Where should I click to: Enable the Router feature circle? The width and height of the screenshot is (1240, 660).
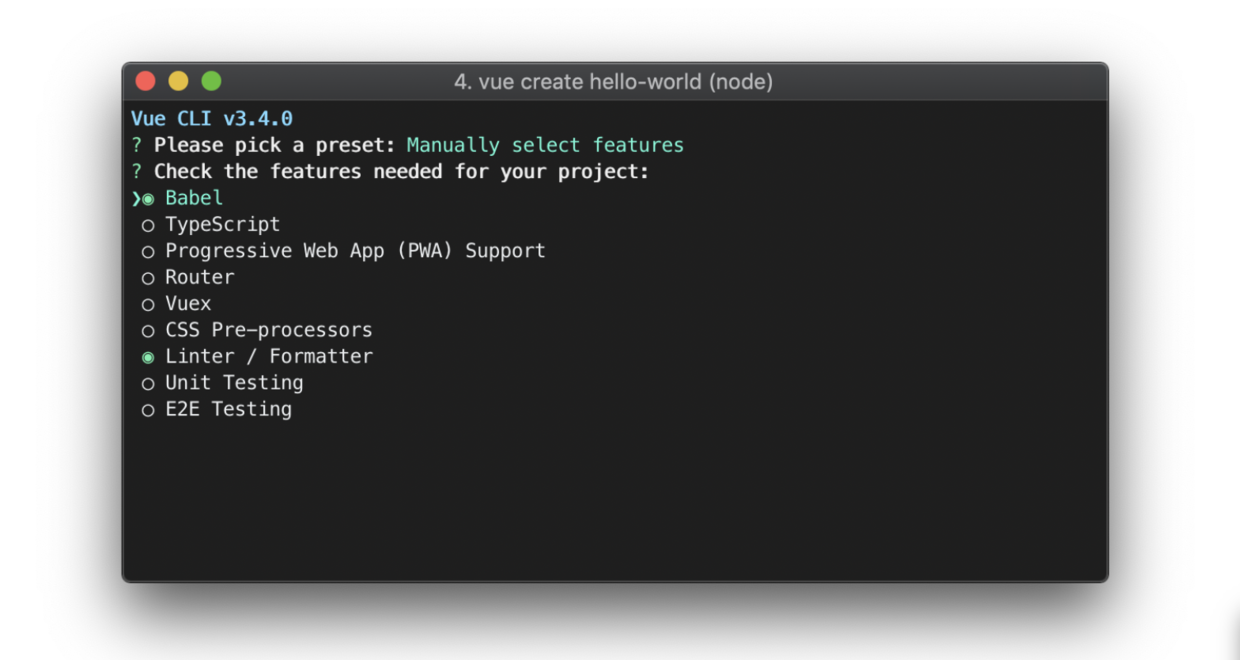click(x=148, y=278)
